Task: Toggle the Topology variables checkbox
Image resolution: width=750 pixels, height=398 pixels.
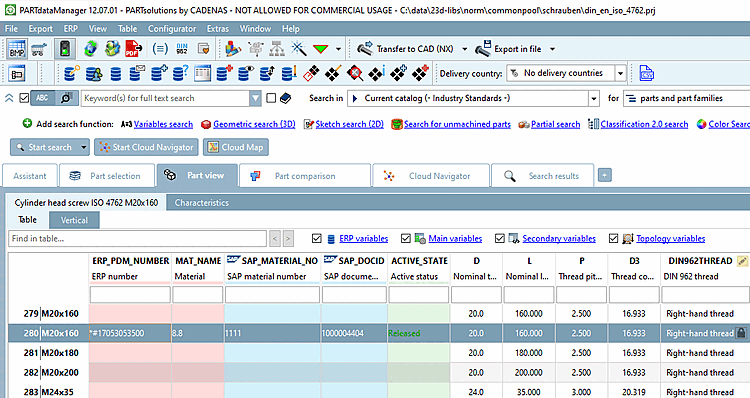Action: pyautogui.click(x=614, y=238)
